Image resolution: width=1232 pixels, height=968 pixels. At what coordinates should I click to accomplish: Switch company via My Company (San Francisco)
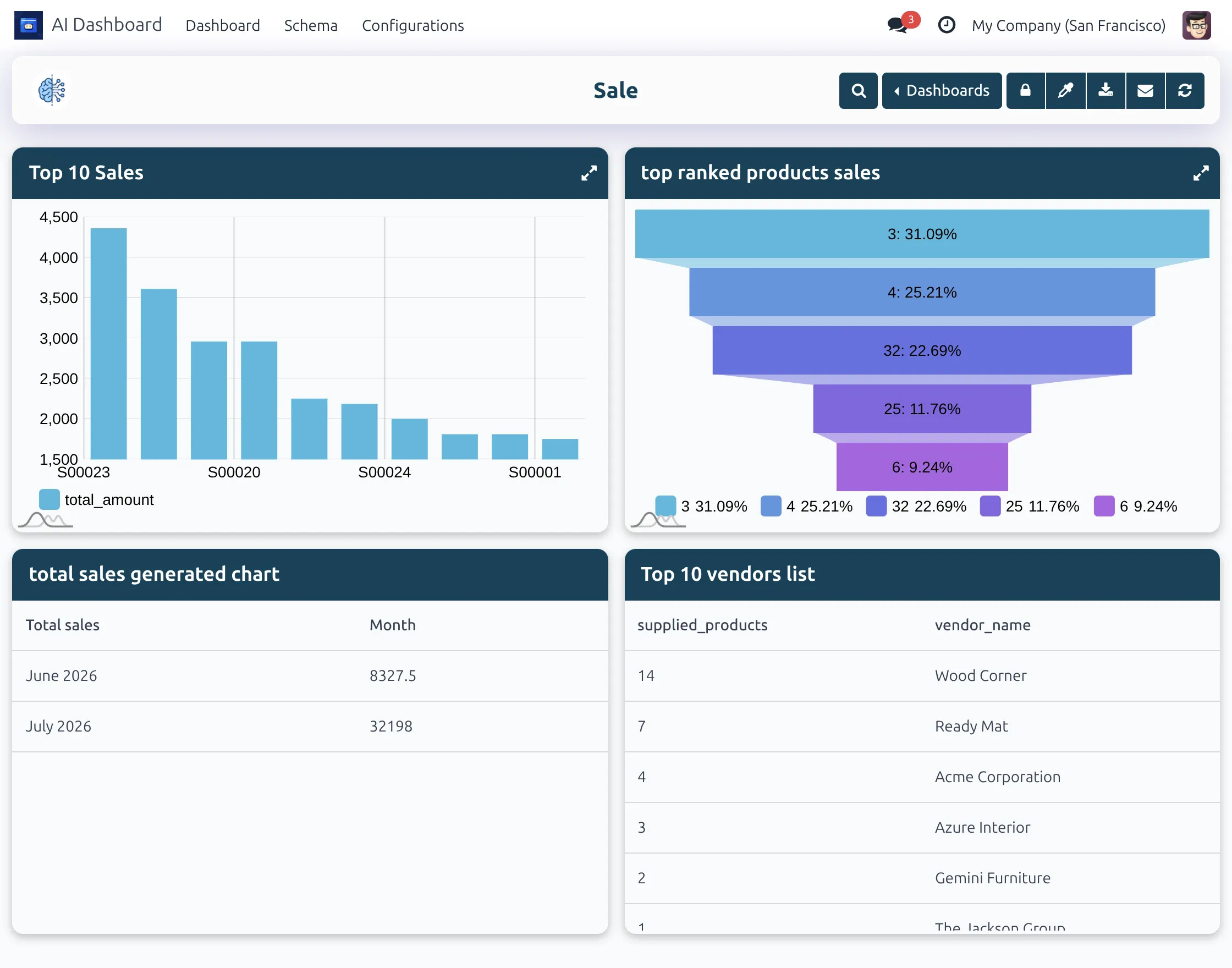click(1068, 25)
